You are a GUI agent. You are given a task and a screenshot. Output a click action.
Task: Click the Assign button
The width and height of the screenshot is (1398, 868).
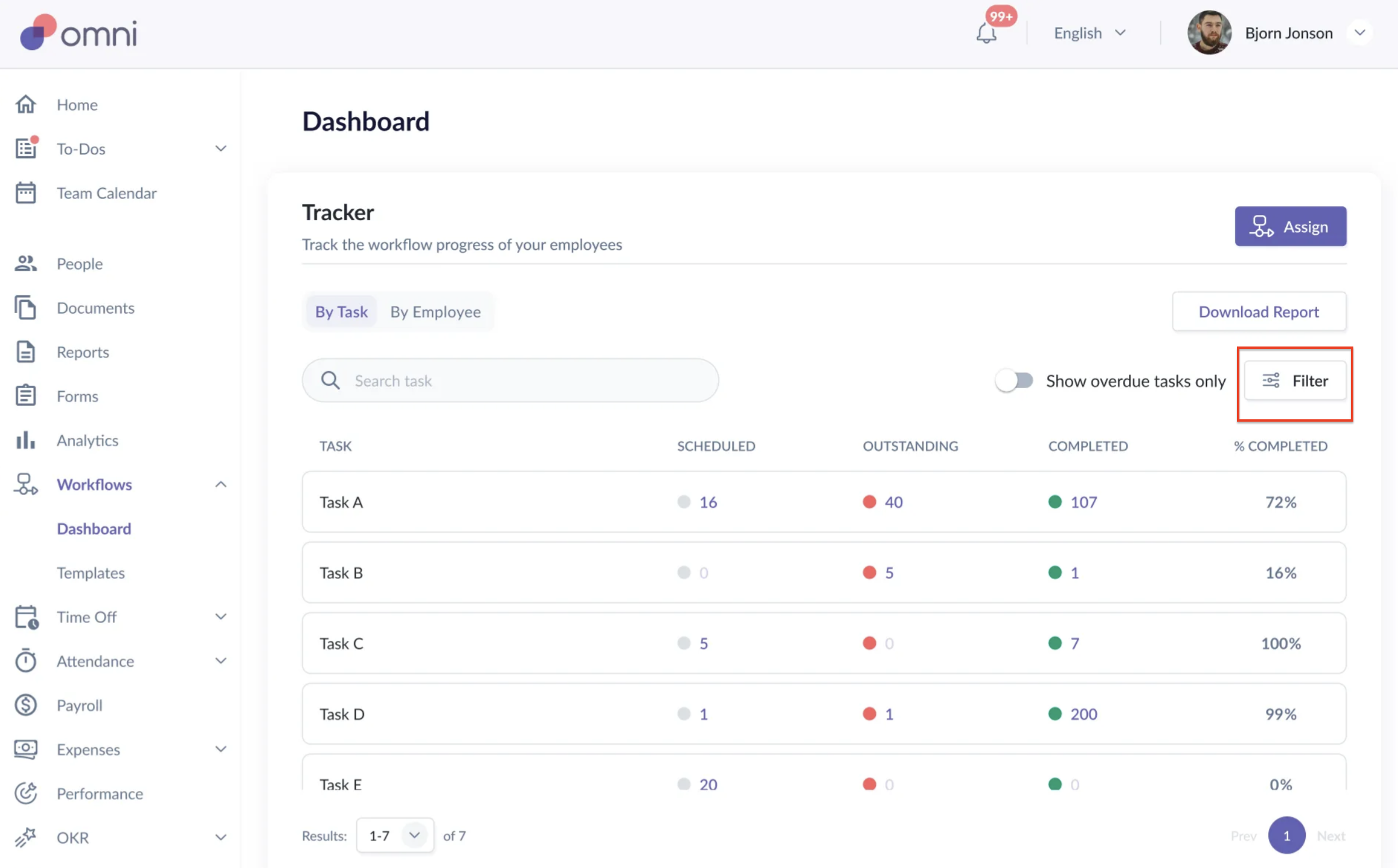click(1290, 226)
